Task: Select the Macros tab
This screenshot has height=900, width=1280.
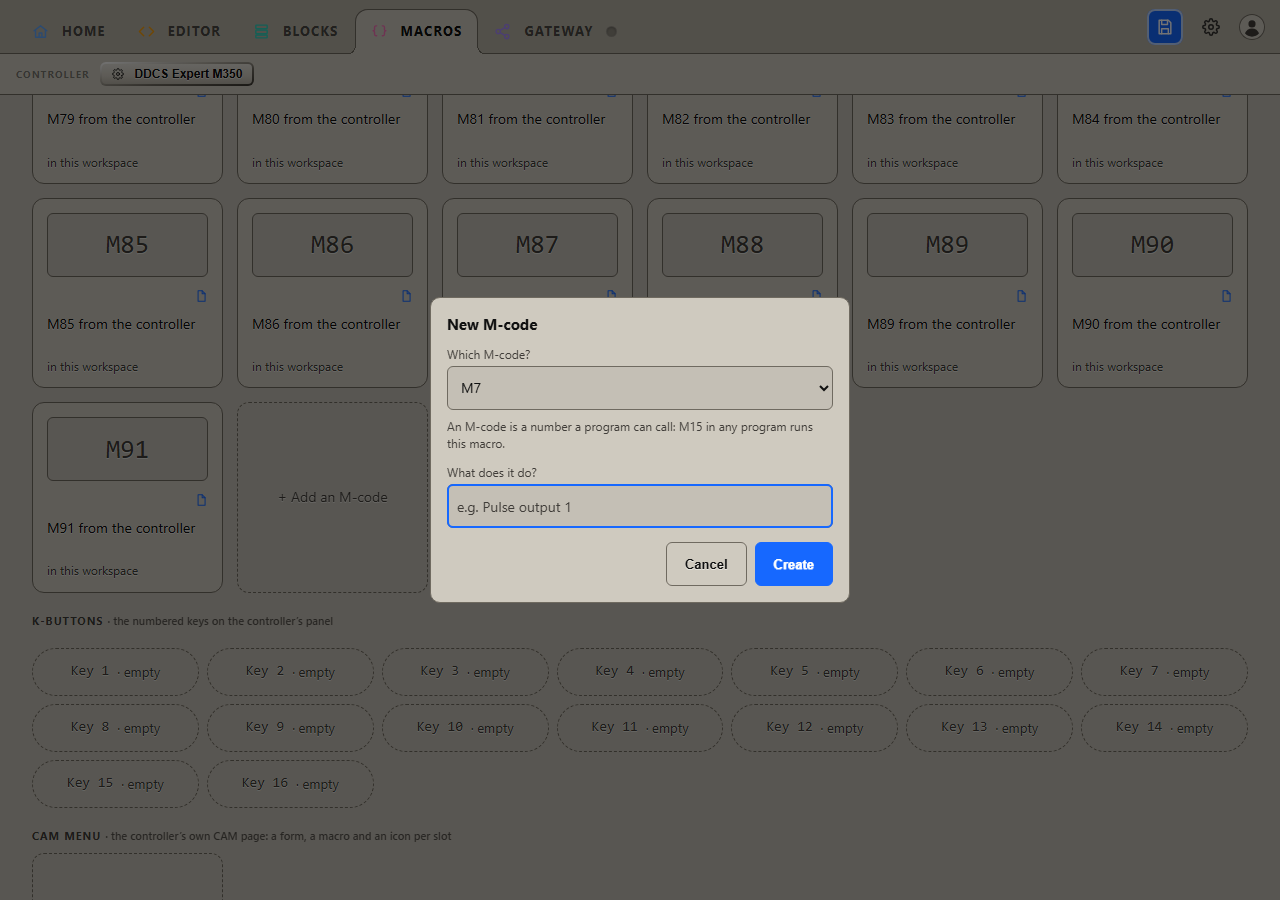Action: point(416,31)
